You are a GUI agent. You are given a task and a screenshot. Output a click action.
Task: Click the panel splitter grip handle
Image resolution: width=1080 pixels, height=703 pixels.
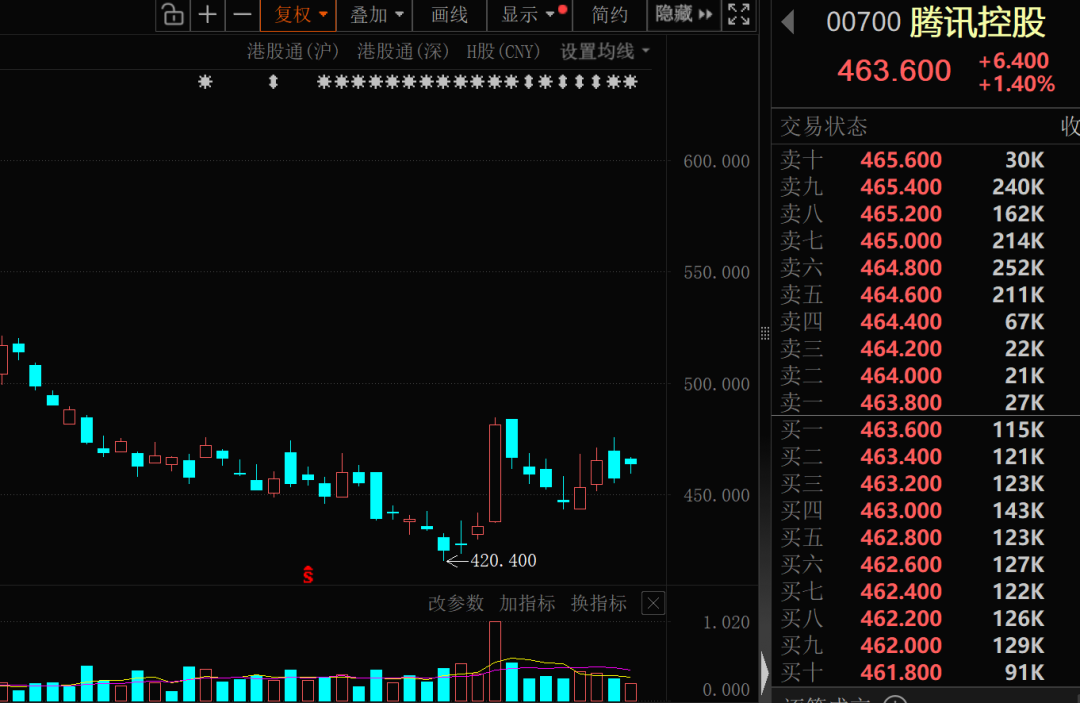[765, 333]
